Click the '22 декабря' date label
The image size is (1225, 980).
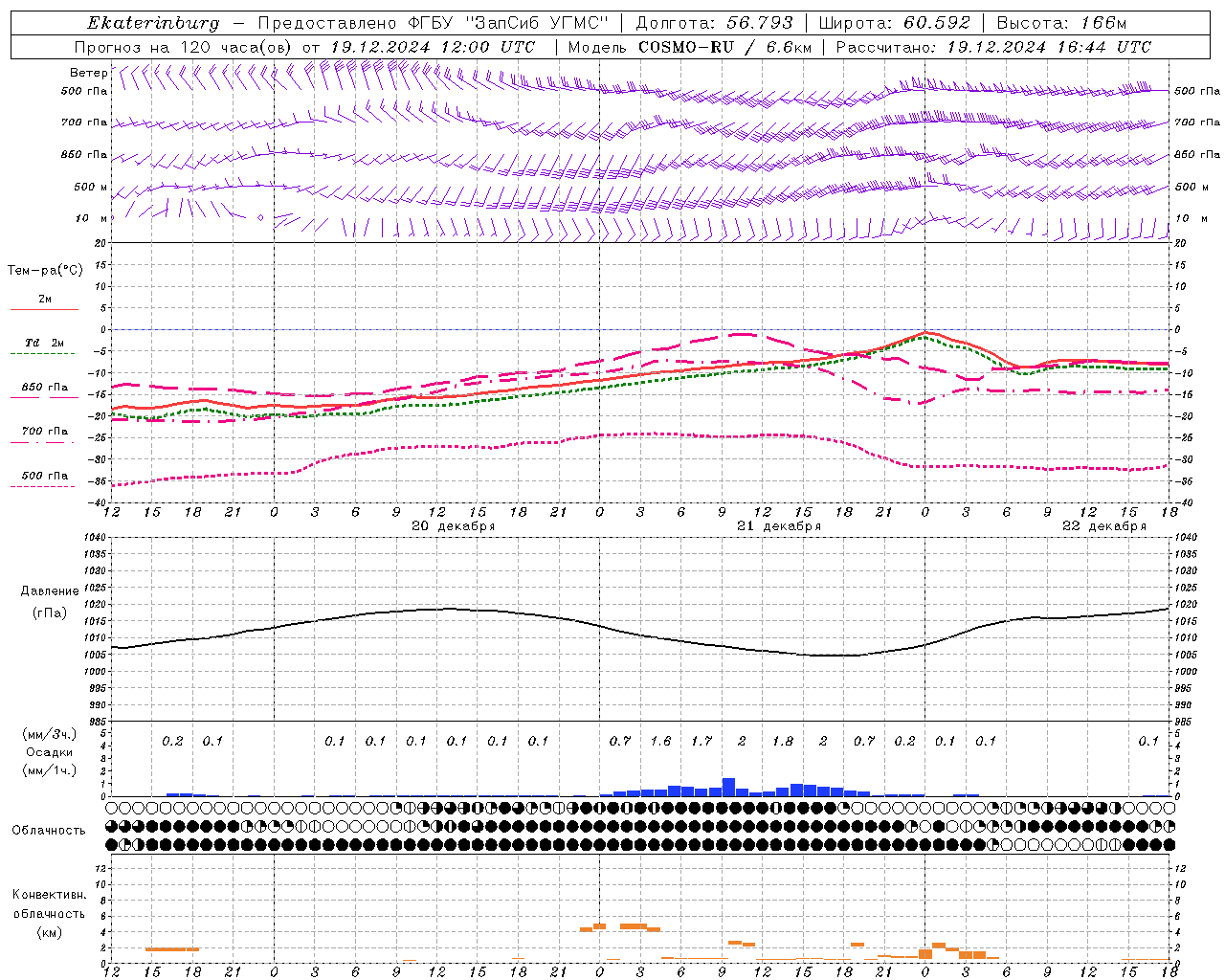1104,526
